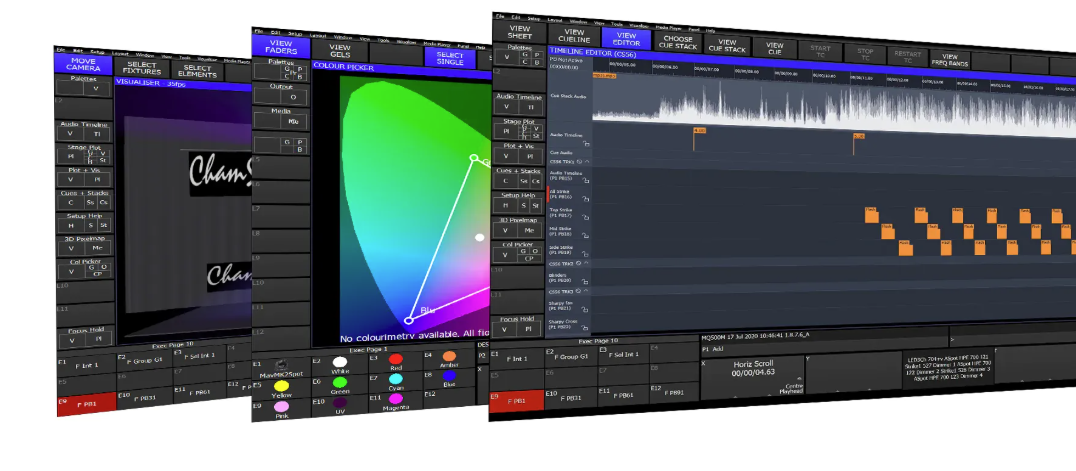Click STOP TC button
The image size is (1076, 471).
click(x=865, y=54)
